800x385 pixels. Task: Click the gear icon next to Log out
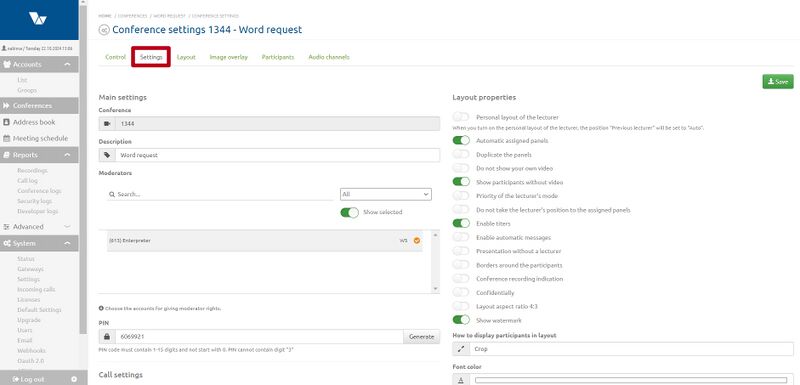click(74, 379)
